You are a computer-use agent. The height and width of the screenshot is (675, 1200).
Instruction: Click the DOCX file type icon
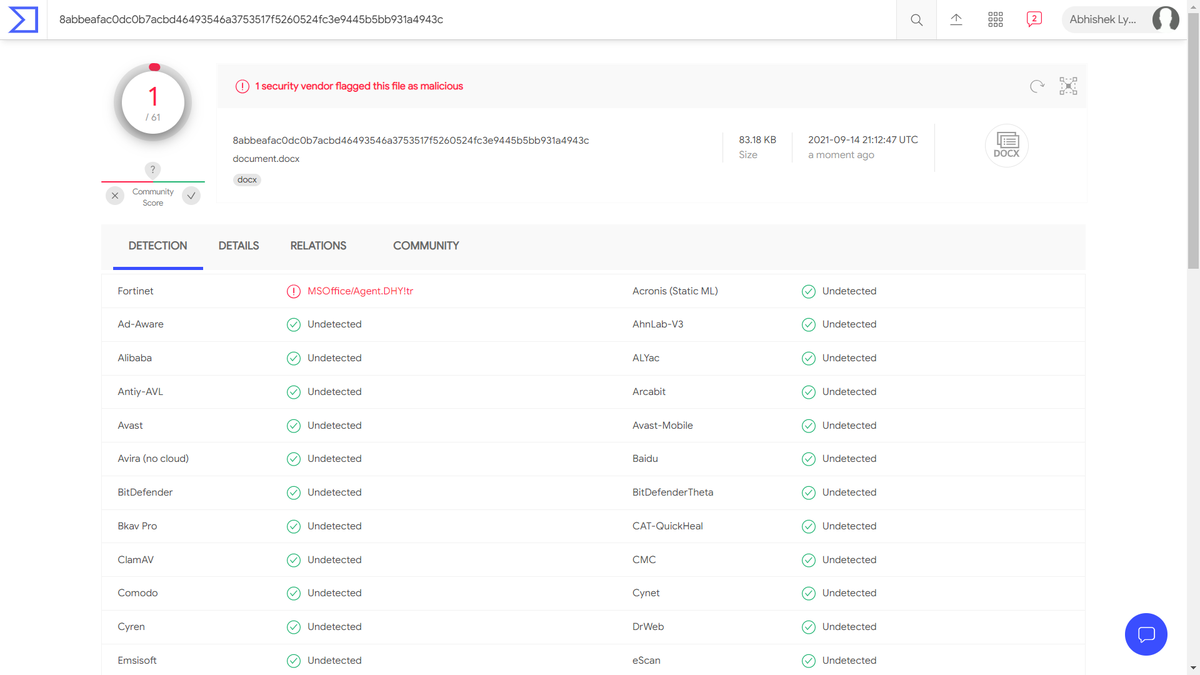(x=1007, y=146)
